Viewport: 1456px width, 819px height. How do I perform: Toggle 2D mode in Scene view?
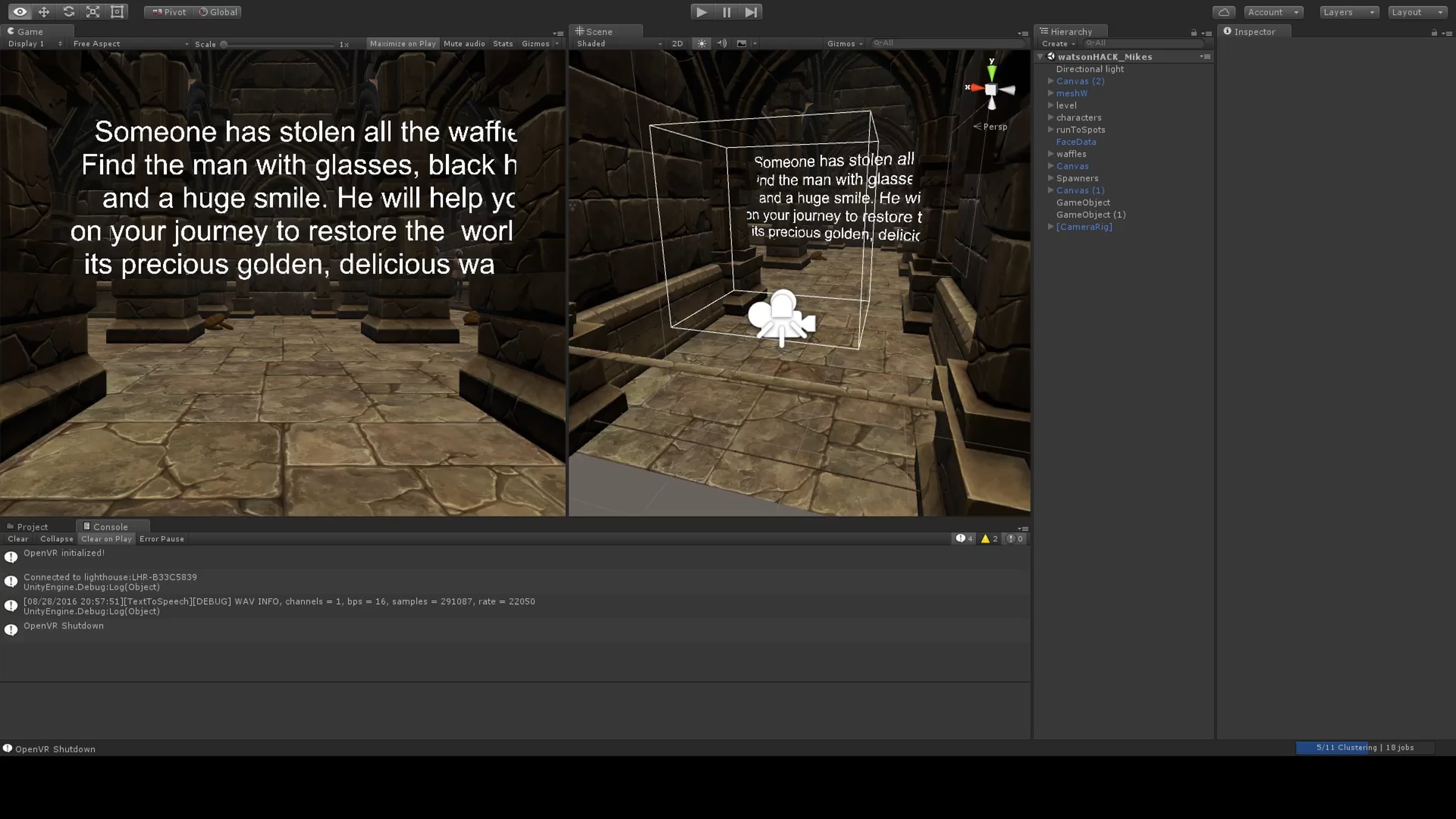tap(677, 44)
